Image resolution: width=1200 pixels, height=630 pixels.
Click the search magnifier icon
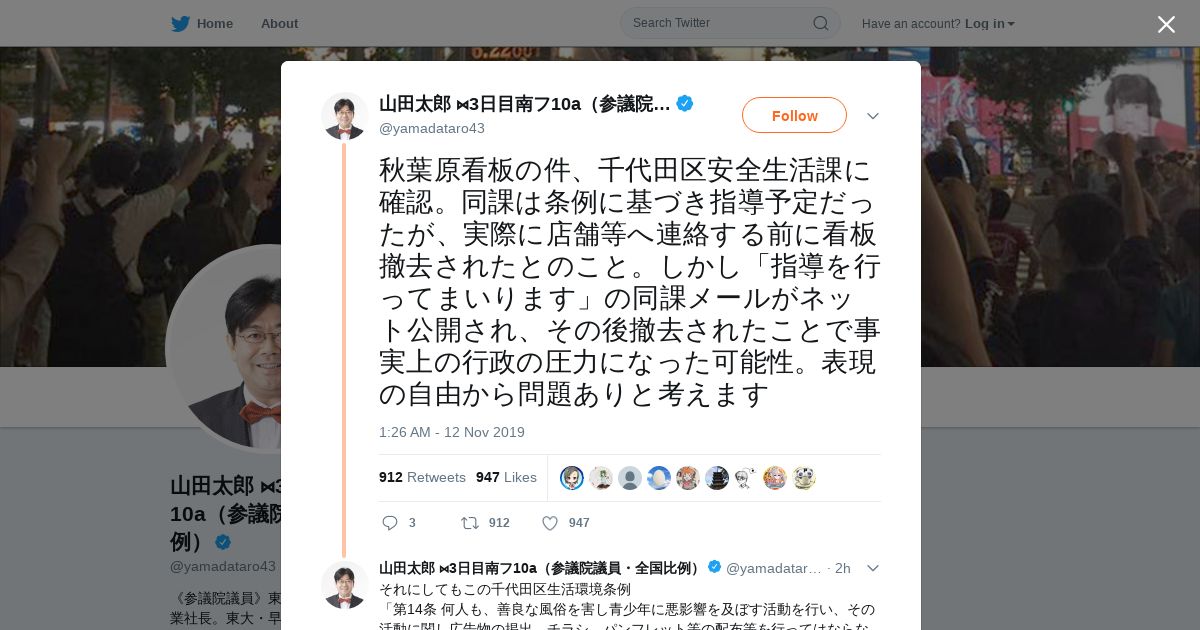click(820, 23)
